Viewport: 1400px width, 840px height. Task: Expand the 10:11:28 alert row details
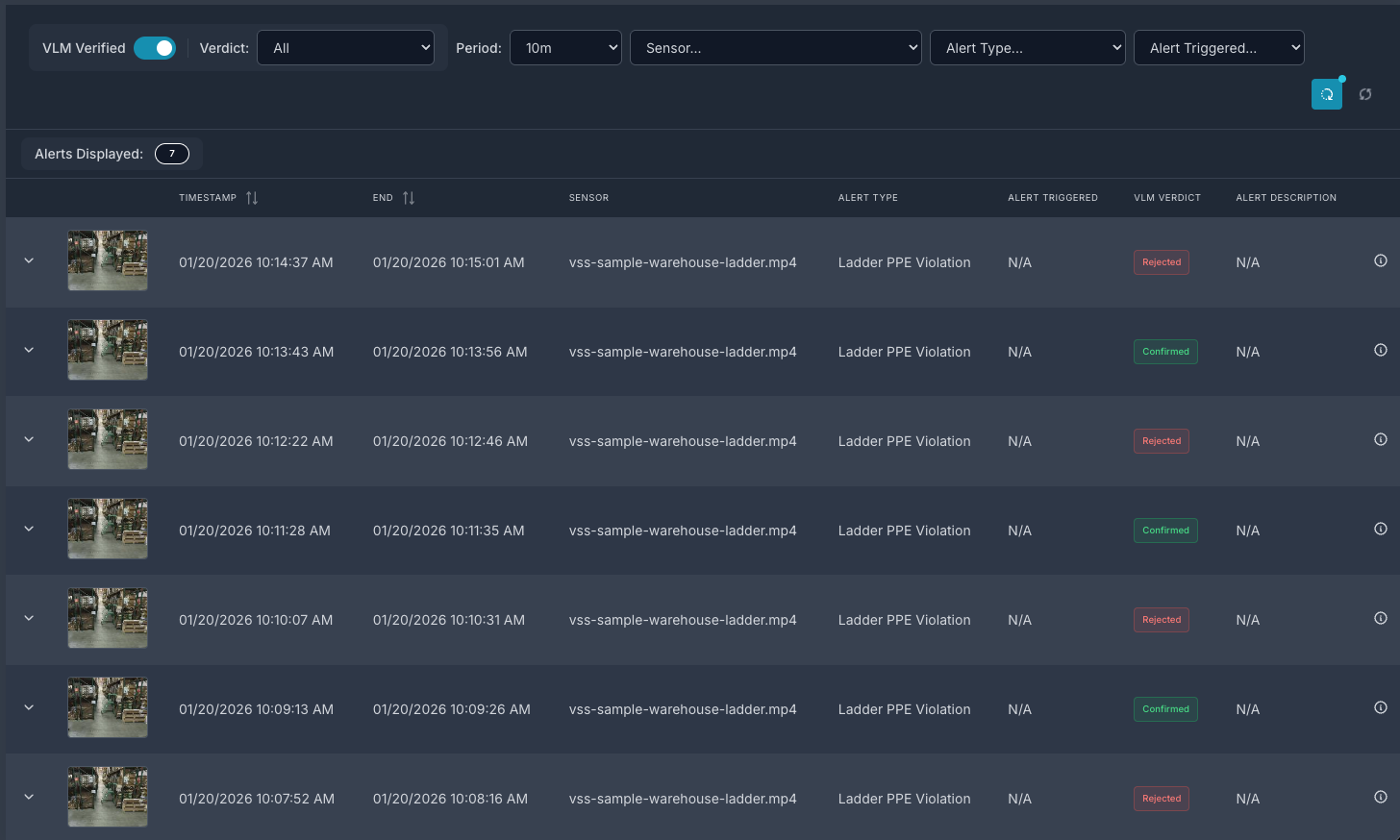coord(28,529)
